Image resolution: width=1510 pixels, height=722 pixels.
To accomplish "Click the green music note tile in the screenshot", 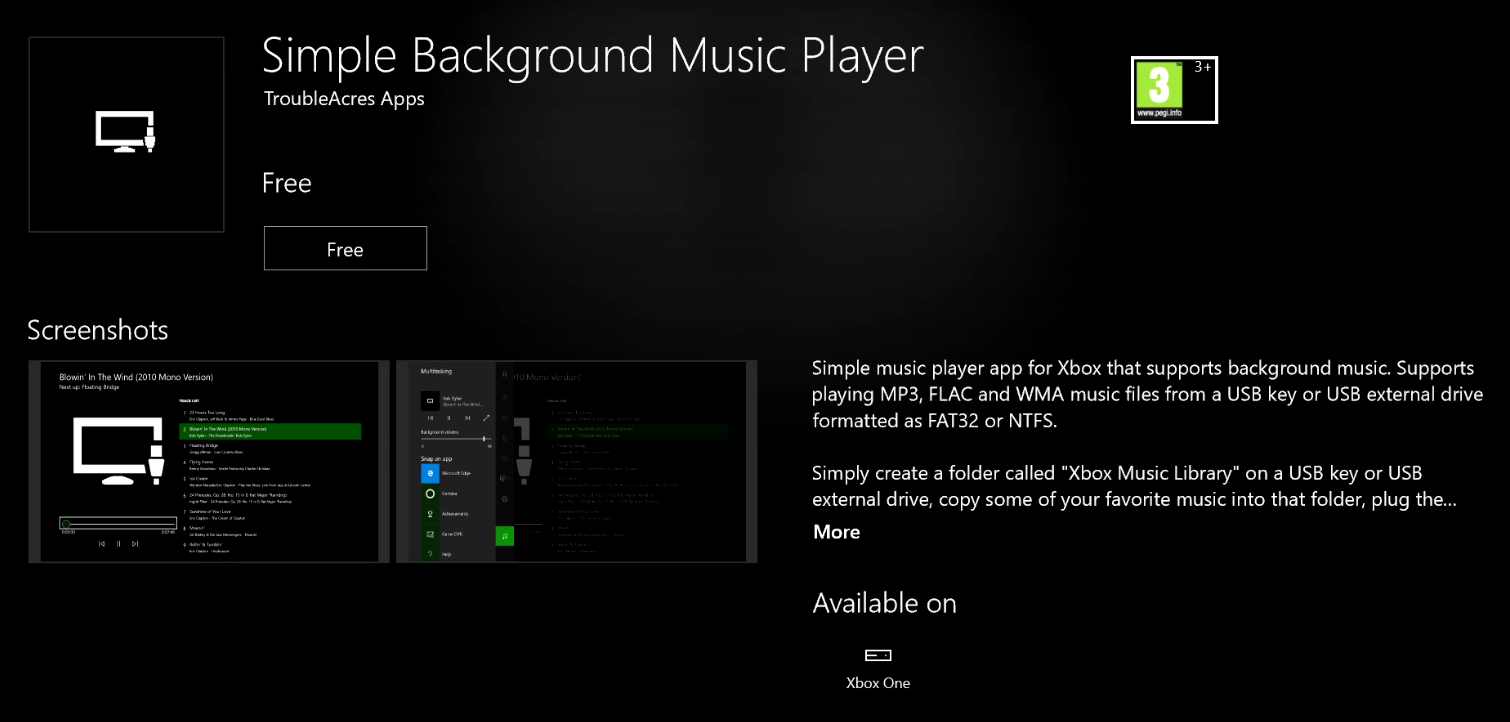I will [x=505, y=536].
